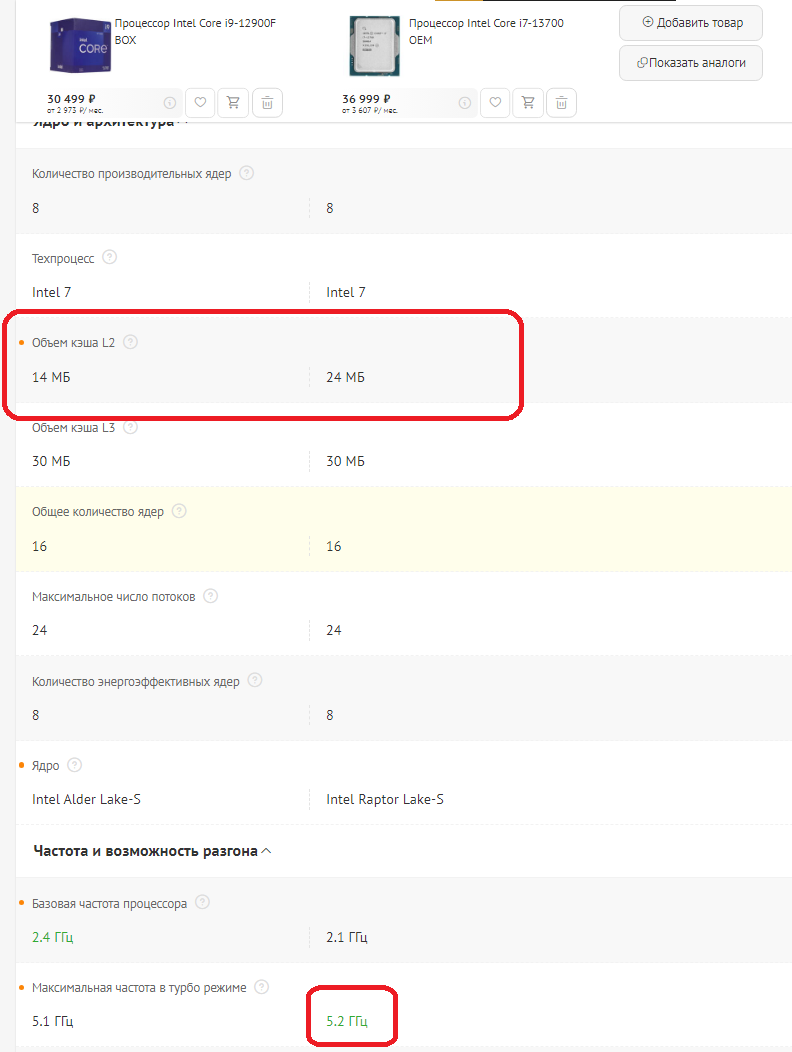The height and width of the screenshot is (1052, 792).
Task: Show help for Объем кэша L2
Action: 131,341
